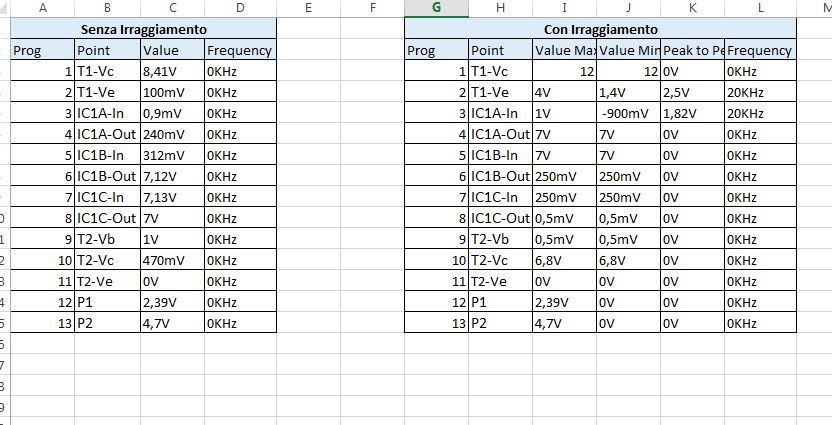Click the cell showing 1,82V
832x425 pixels.
click(x=693, y=114)
